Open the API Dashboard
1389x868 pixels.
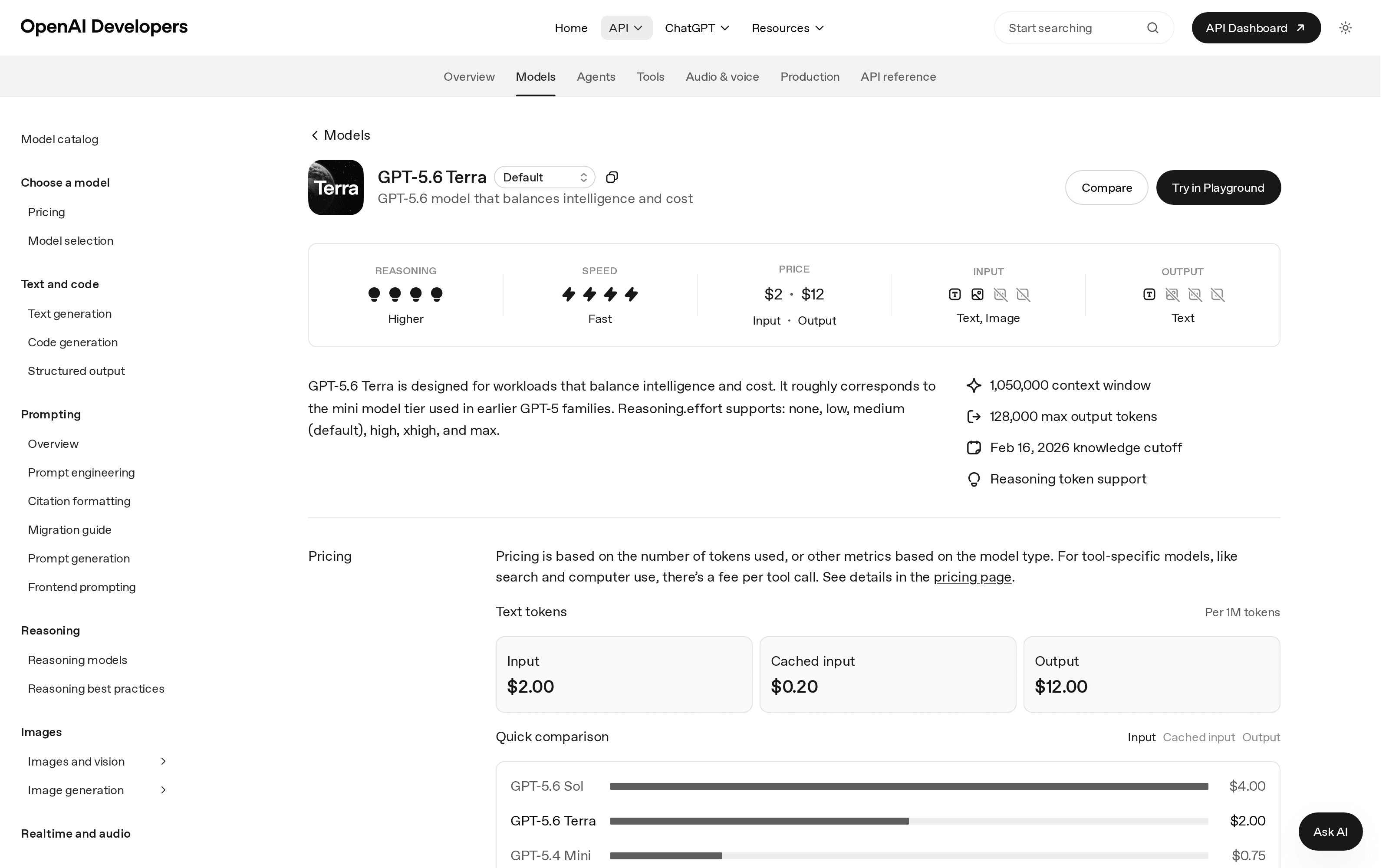(1256, 27)
